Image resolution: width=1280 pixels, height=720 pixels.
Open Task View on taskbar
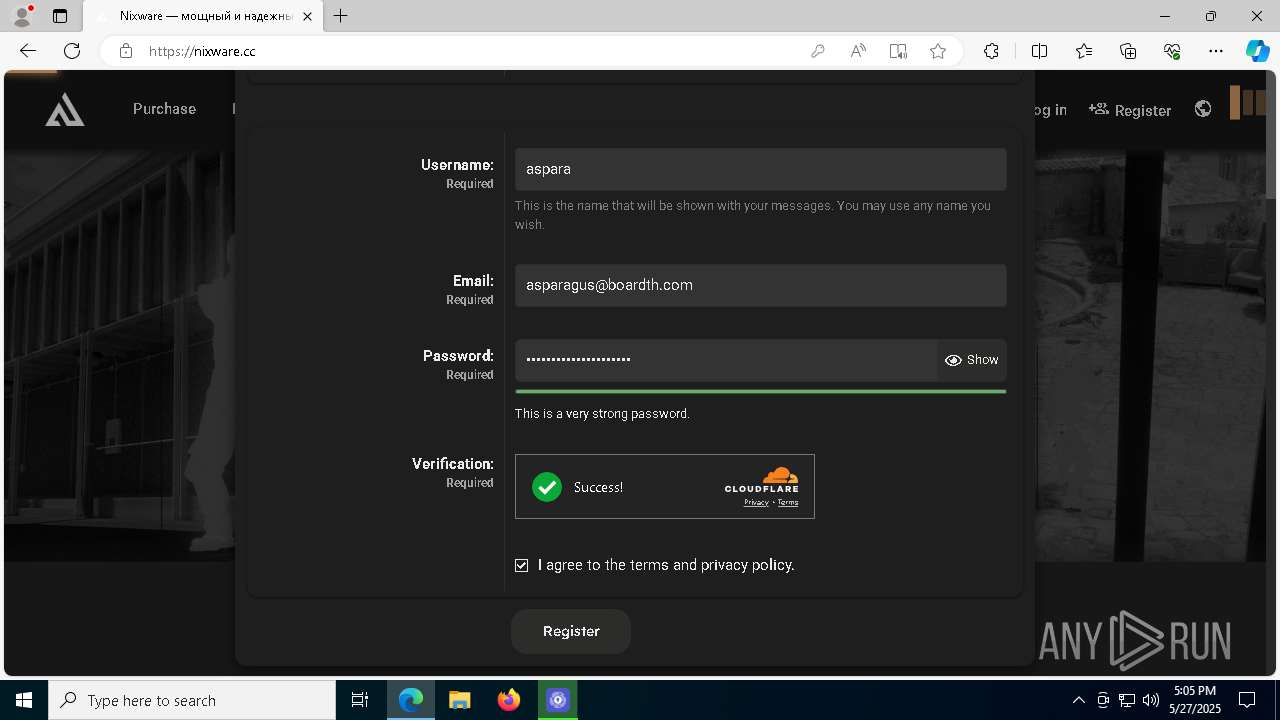tap(360, 700)
